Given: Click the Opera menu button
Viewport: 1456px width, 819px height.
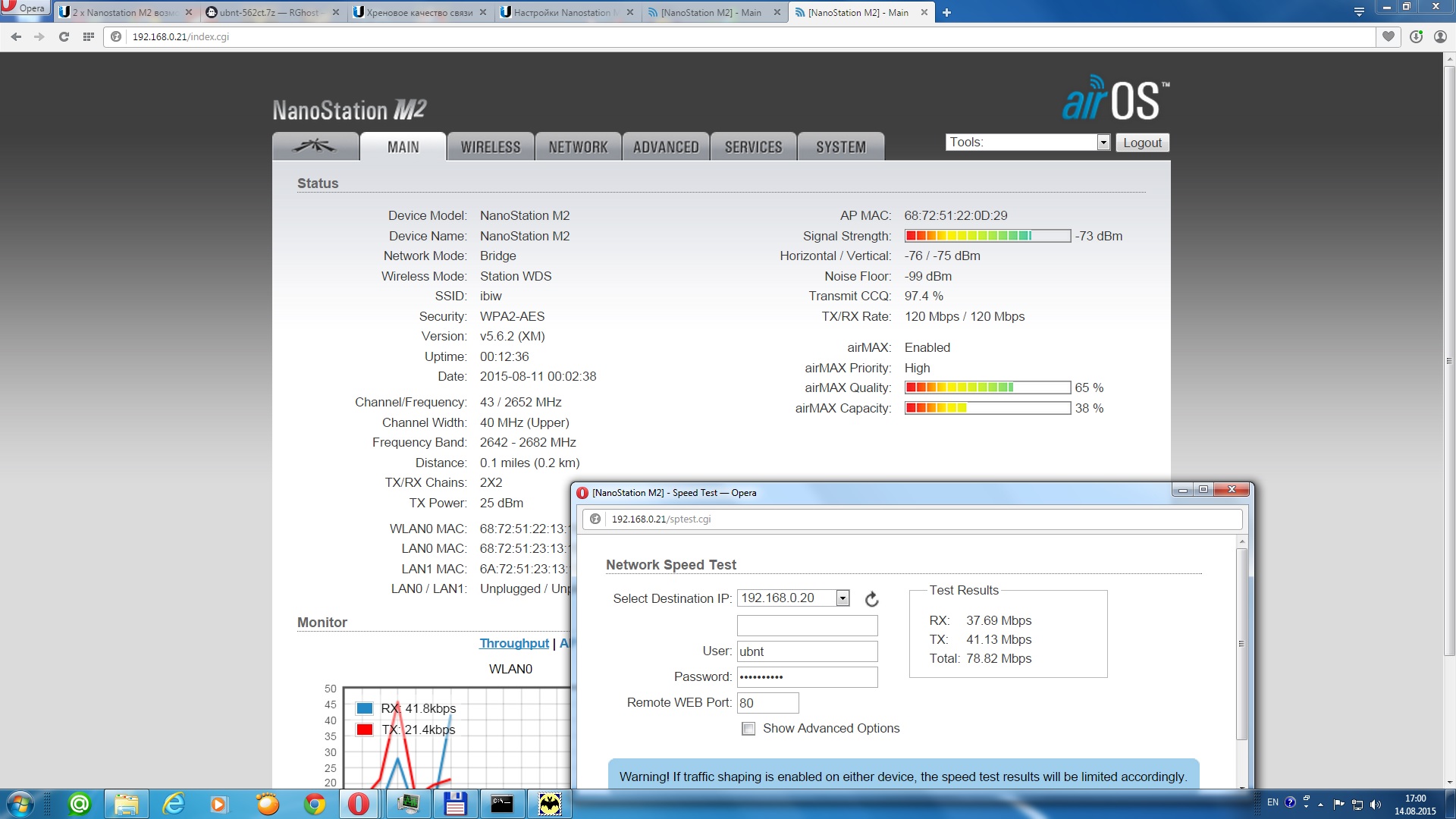Looking at the screenshot, I should [x=24, y=8].
